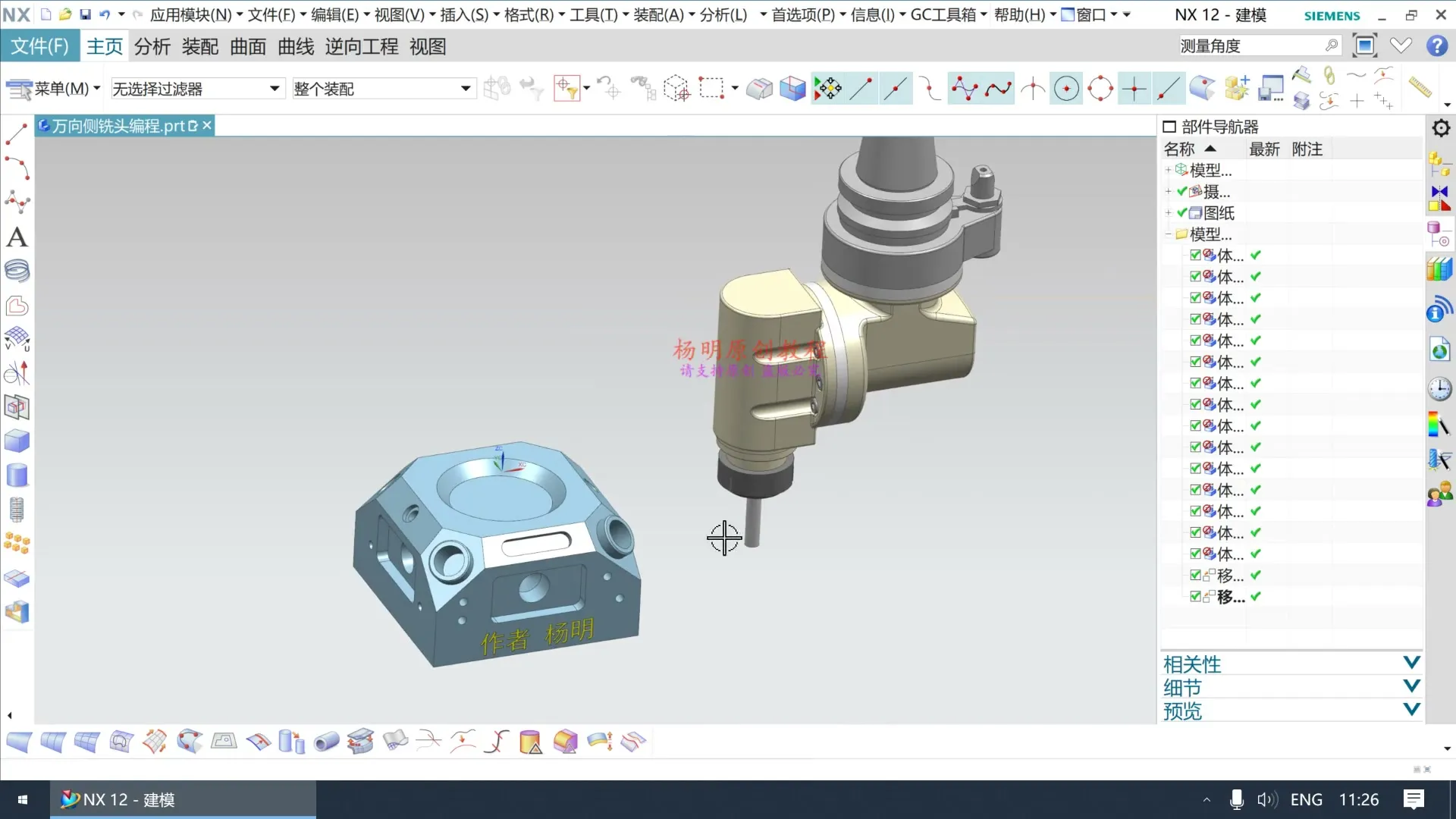Click the save disk icon in title bar
The image size is (1456, 819).
tap(85, 14)
